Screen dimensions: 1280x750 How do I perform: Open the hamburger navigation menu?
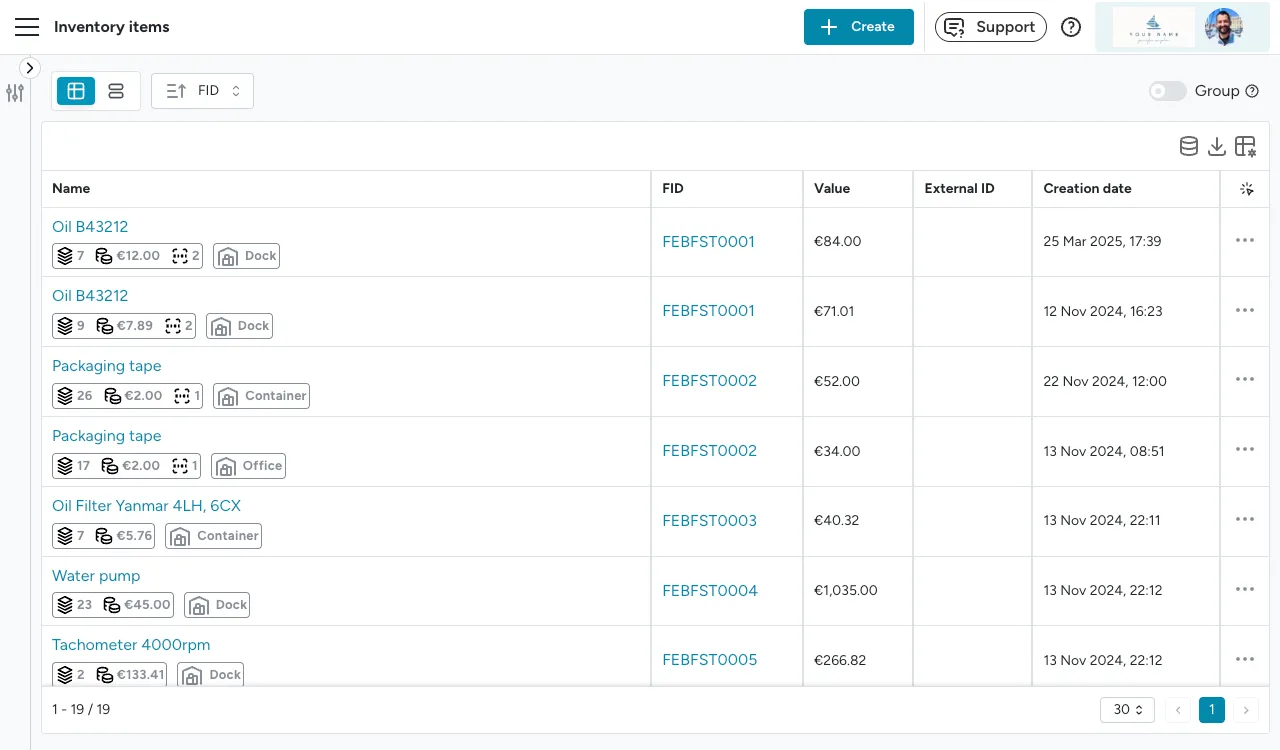(27, 27)
